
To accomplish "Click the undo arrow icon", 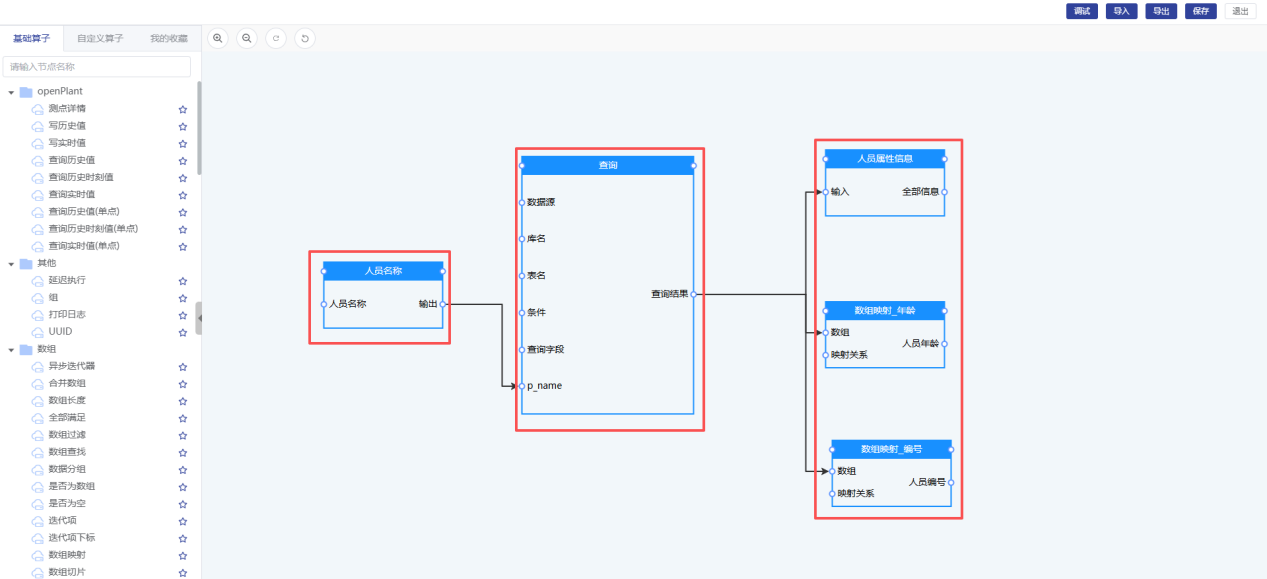I will coord(305,38).
